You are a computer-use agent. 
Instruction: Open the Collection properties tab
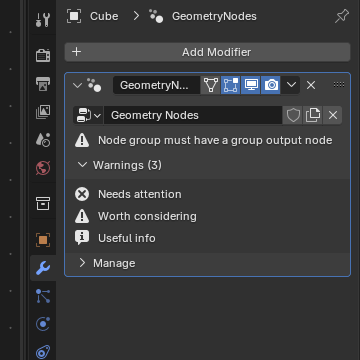pyautogui.click(x=43, y=203)
